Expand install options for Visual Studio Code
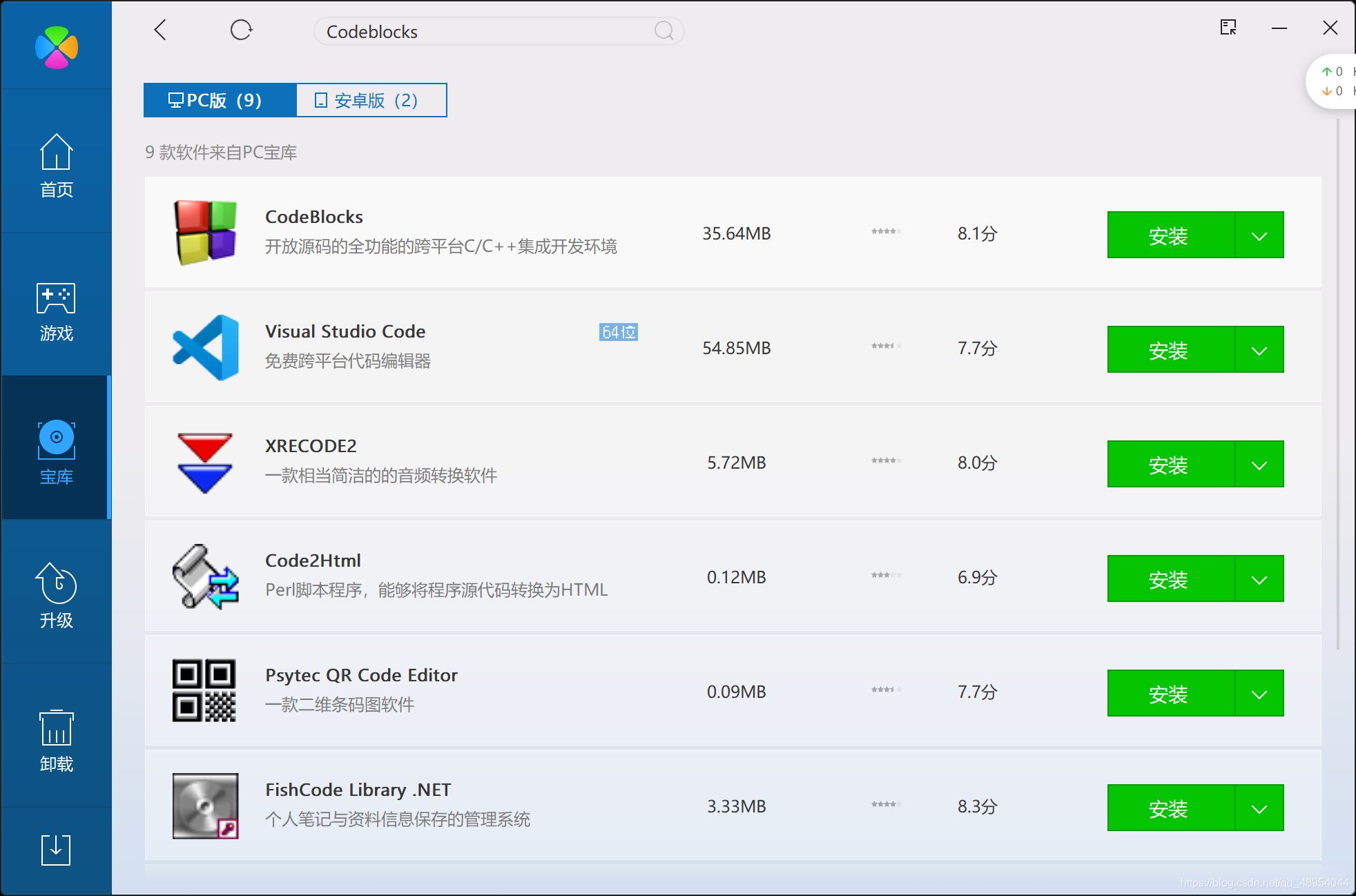Screen dimensions: 1356x896 click(1259, 350)
